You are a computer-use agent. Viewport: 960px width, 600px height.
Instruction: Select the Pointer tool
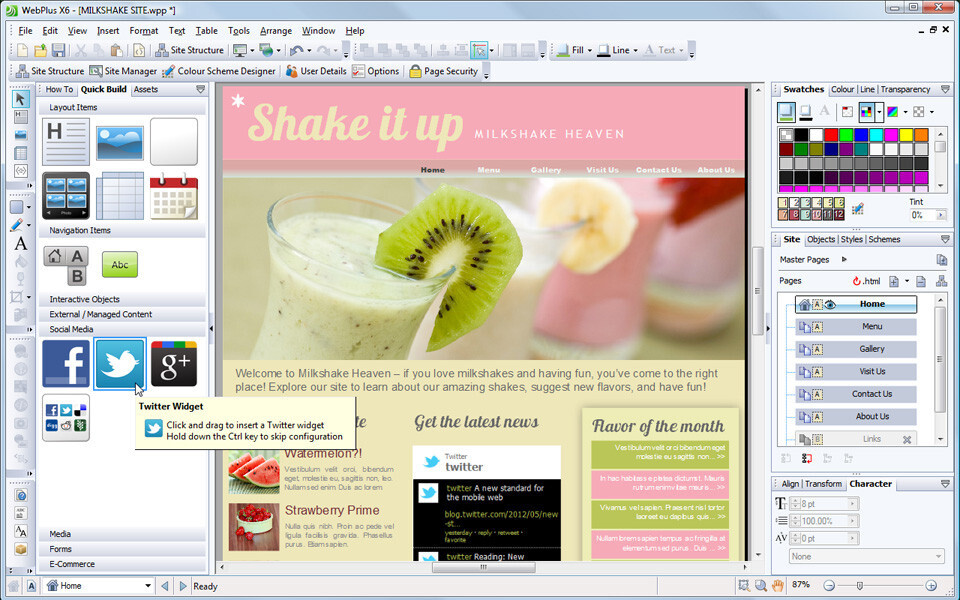pyautogui.click(x=20, y=99)
